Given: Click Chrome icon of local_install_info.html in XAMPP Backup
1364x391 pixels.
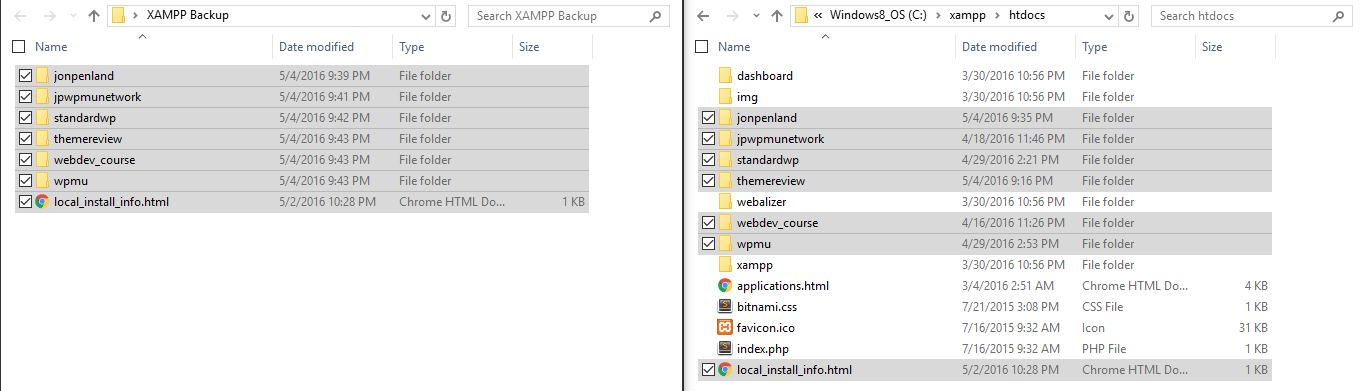Looking at the screenshot, I should (42, 202).
